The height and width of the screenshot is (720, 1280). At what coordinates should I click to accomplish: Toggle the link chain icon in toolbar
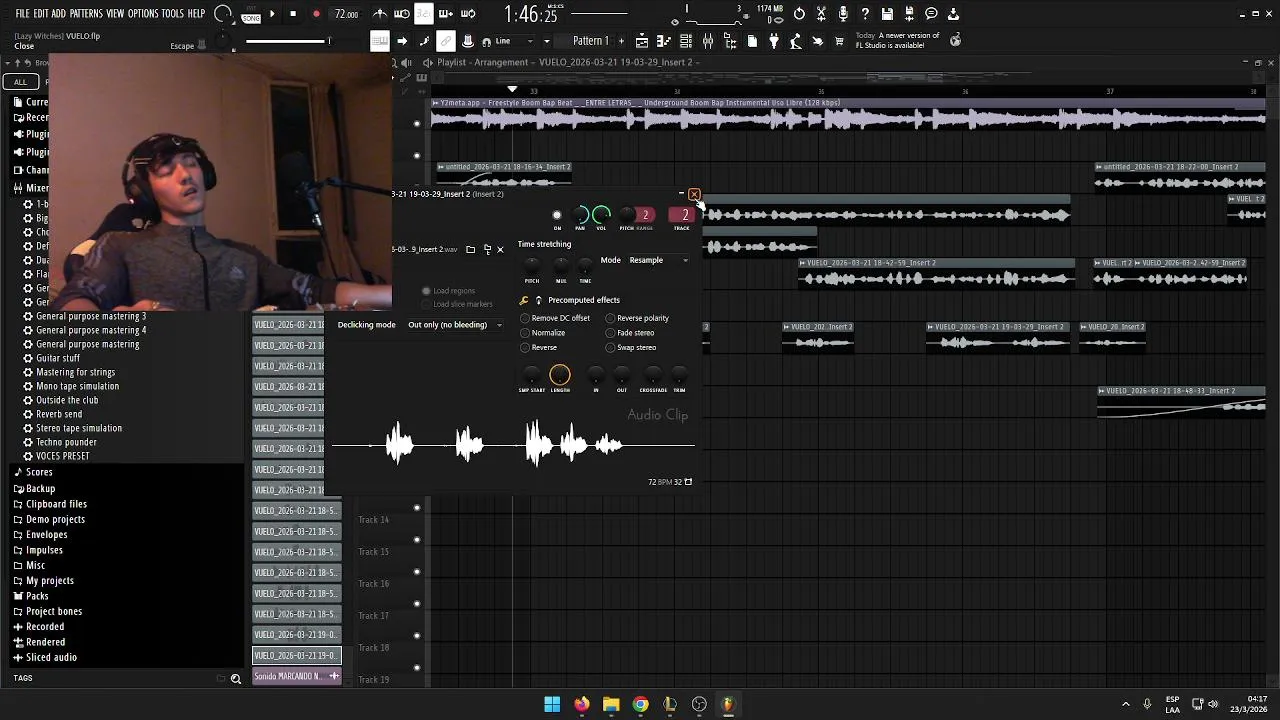click(x=446, y=41)
